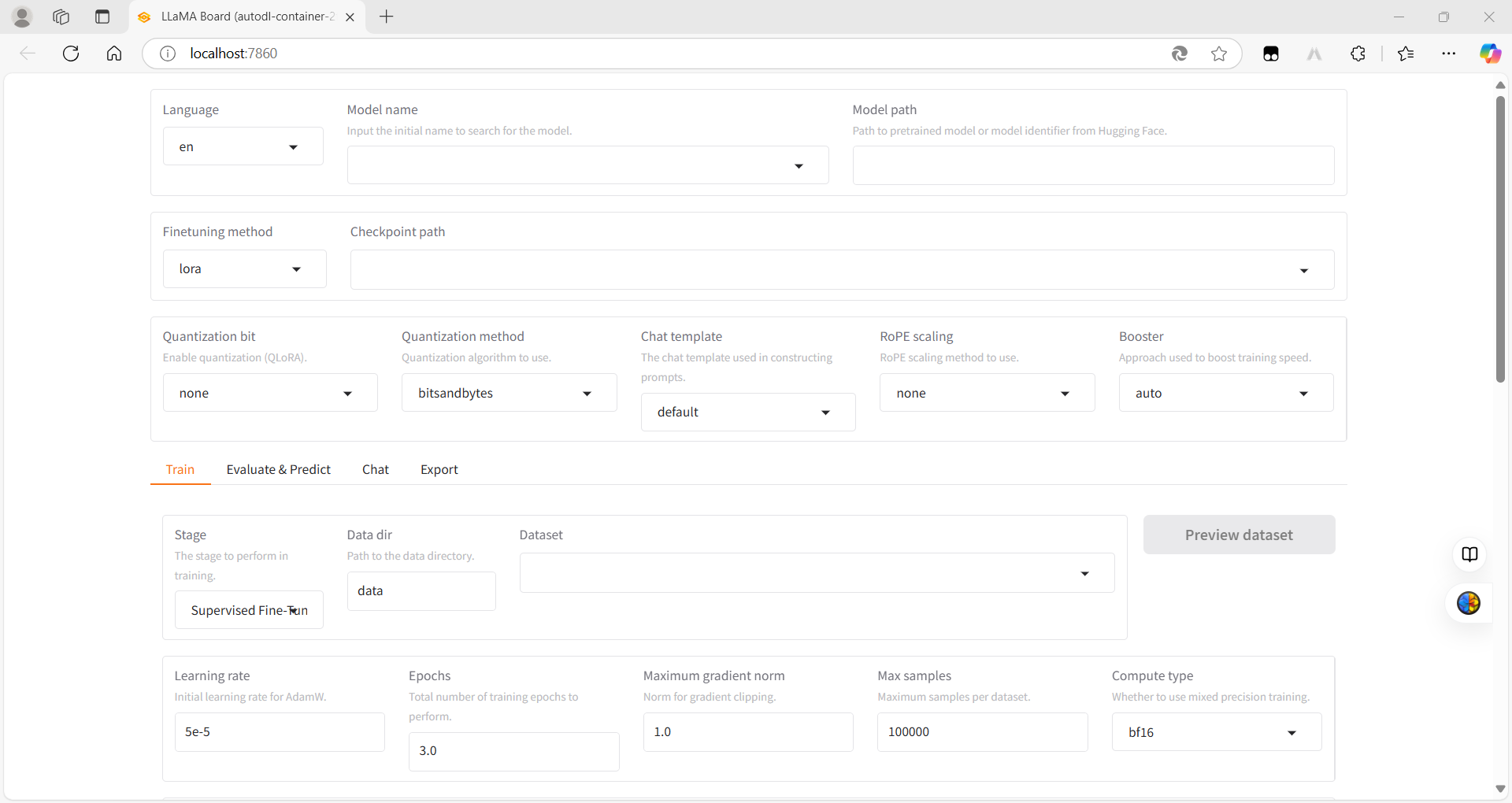Open the browser extensions puzzle icon

[x=1358, y=54]
